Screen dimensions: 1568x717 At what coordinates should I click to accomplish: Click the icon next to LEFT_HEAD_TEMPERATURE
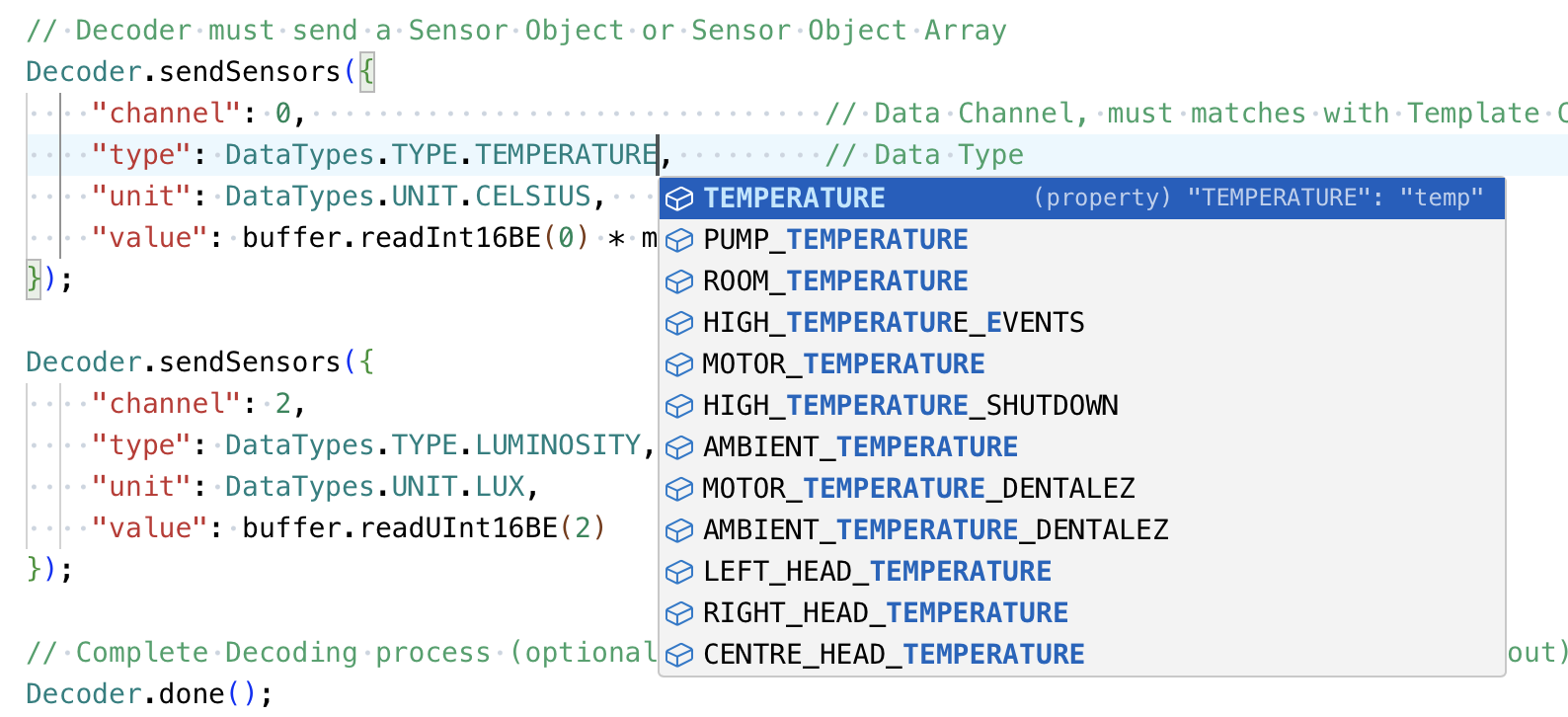point(679,572)
